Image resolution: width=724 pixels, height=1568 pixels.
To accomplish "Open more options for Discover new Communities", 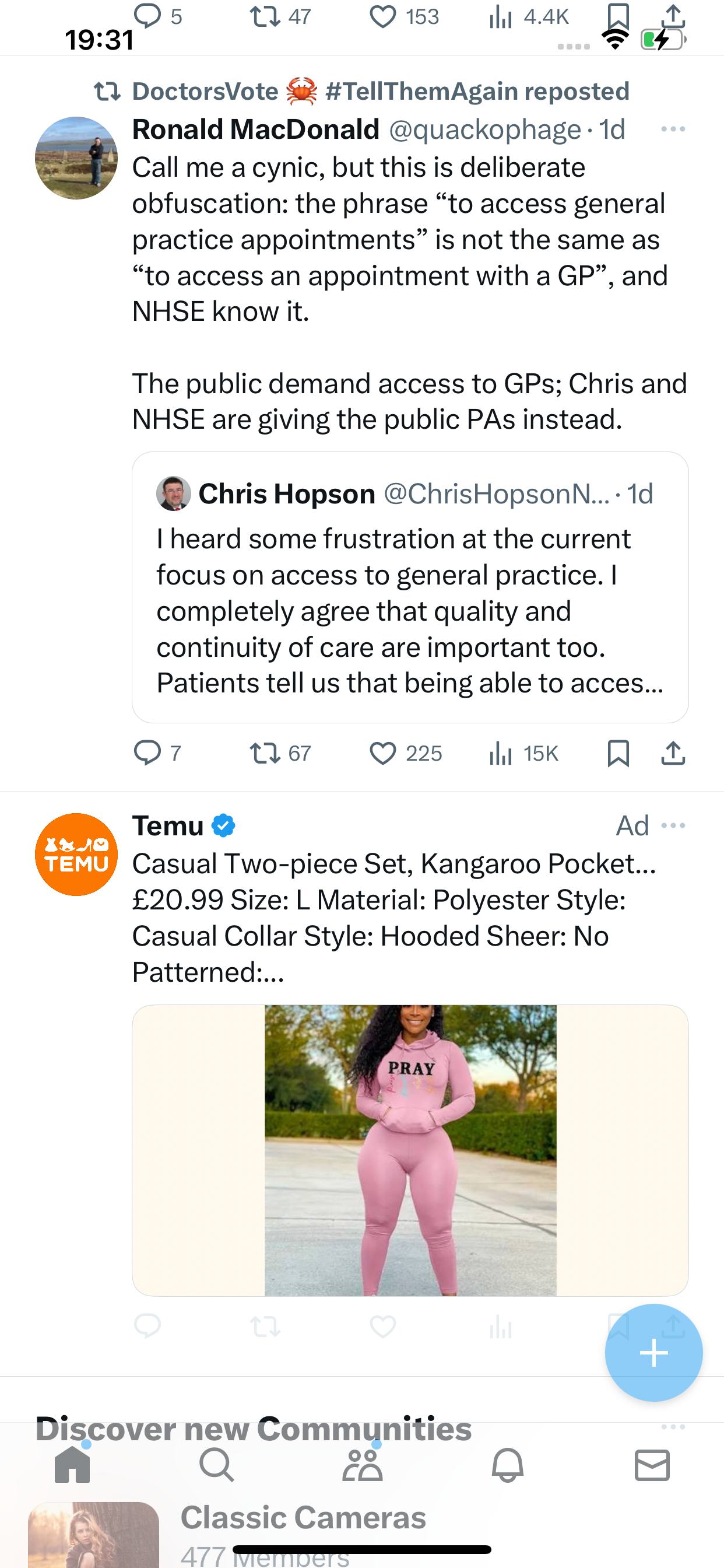I will (673, 1427).
